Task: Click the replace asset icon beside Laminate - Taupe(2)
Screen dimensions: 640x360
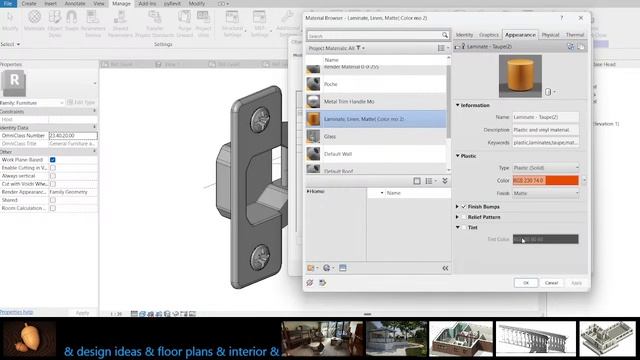Action: pyautogui.click(x=571, y=47)
